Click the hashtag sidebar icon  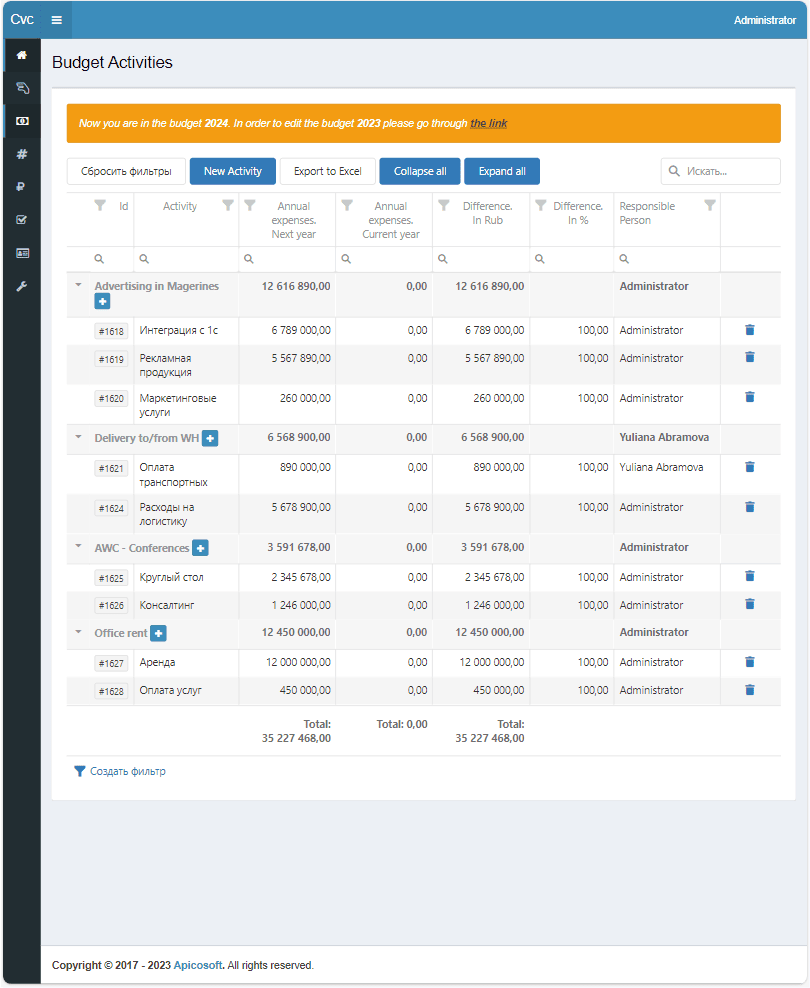(x=22, y=154)
